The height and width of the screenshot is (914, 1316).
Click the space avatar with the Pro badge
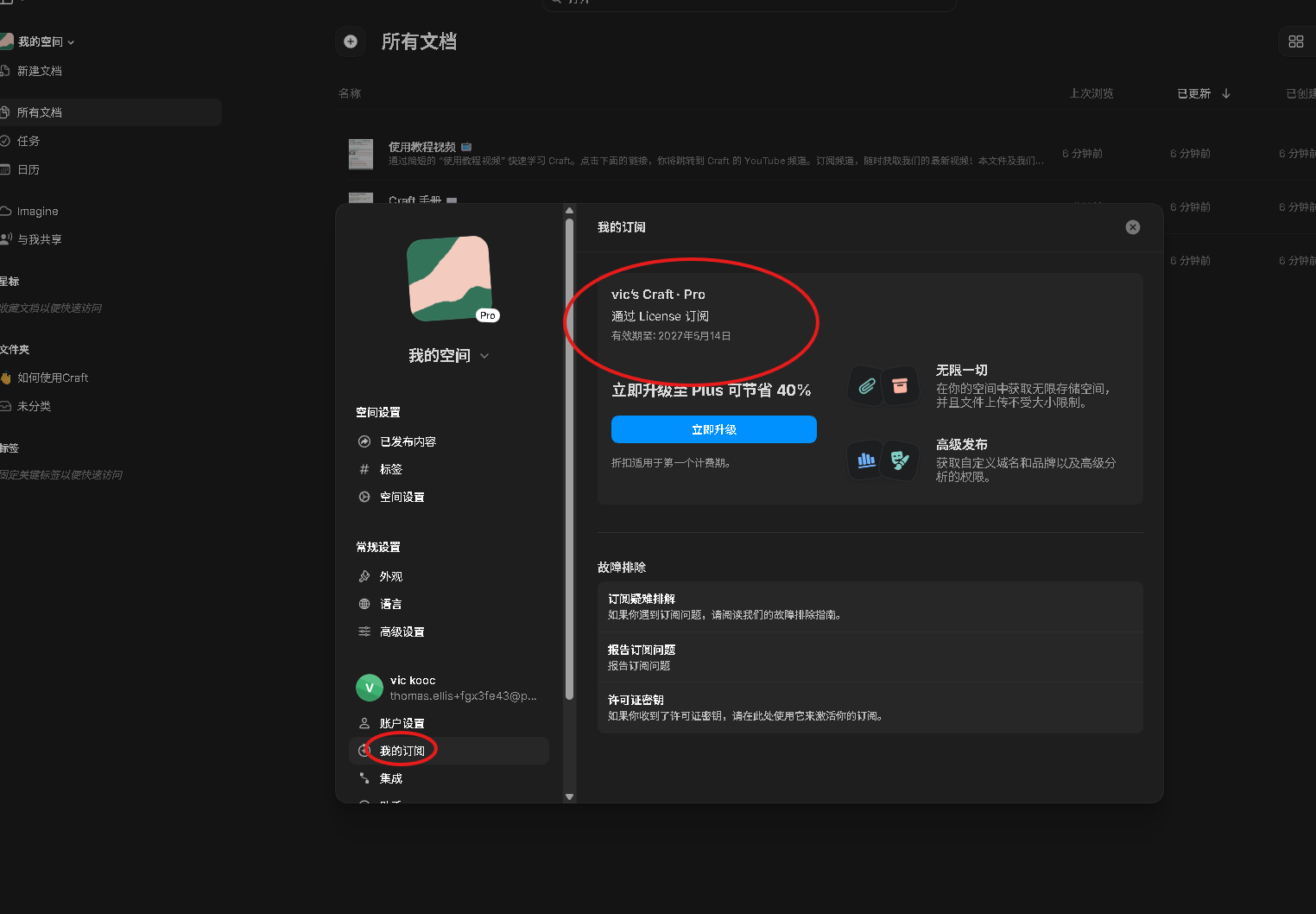pyautogui.click(x=450, y=278)
